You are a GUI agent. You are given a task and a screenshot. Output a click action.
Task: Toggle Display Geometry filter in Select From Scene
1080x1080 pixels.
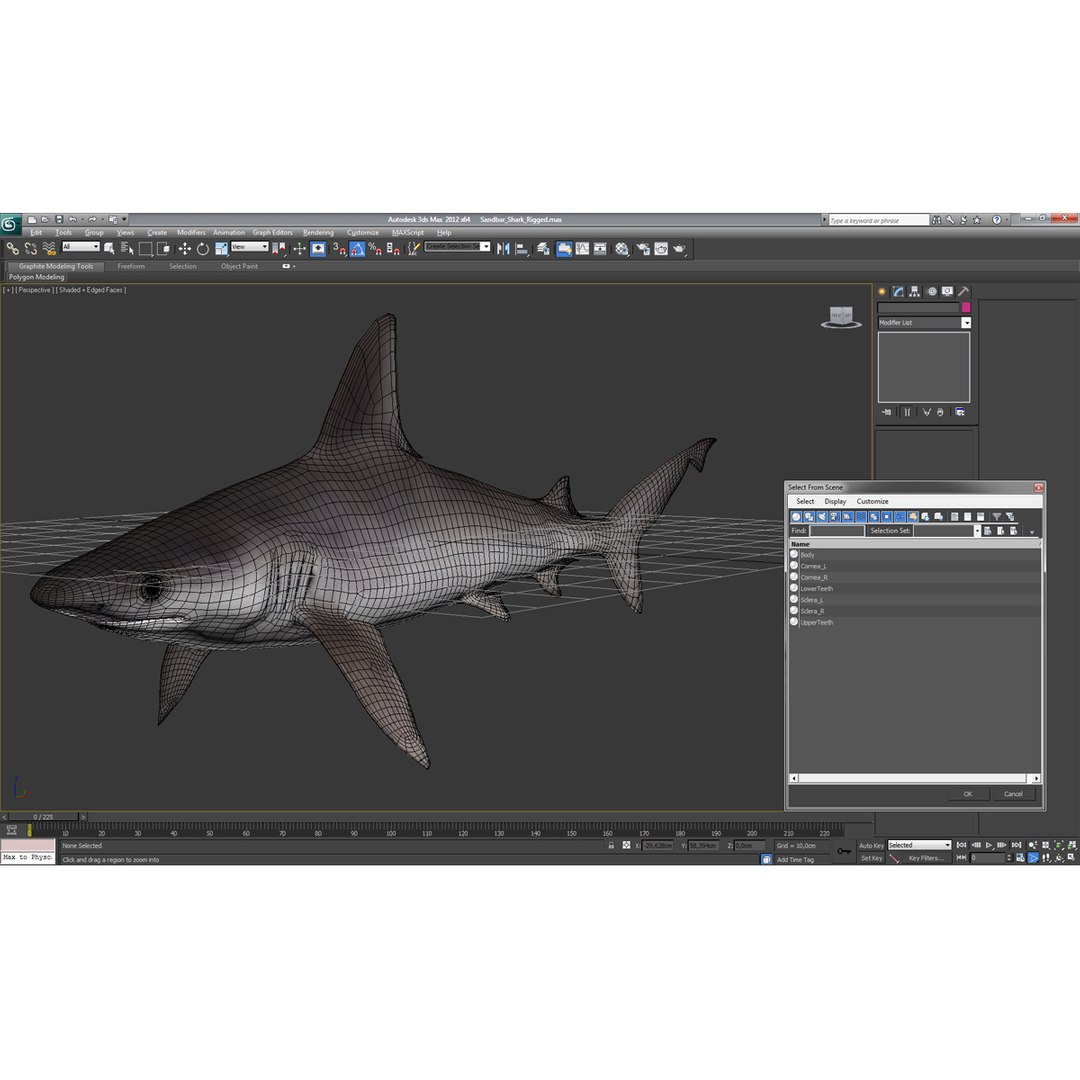tap(796, 517)
